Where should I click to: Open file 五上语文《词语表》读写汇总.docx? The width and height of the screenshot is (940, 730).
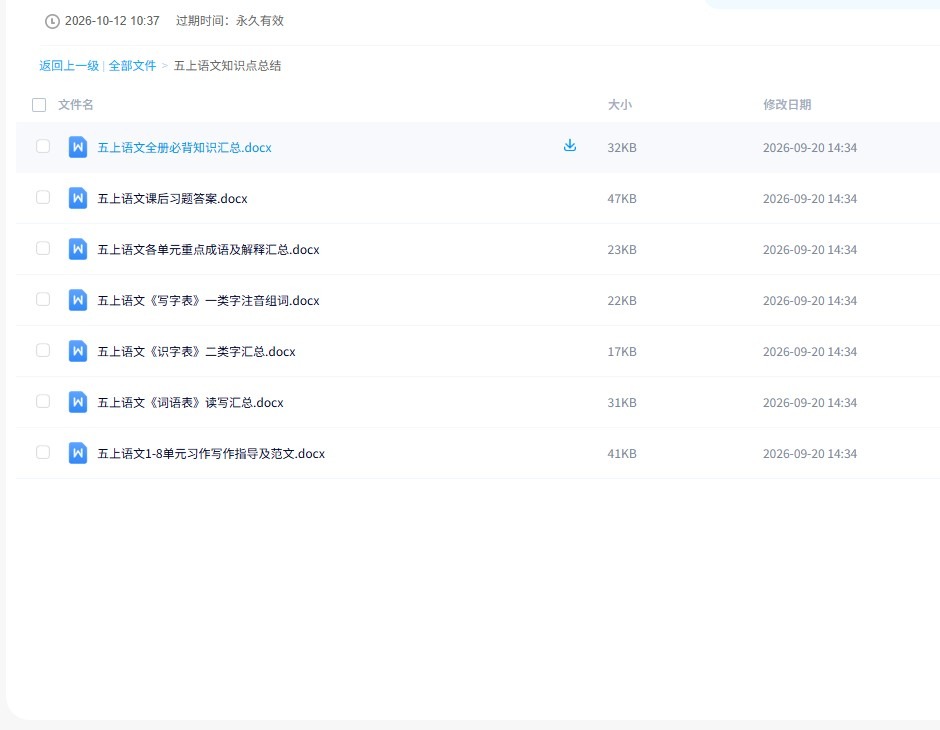pos(191,402)
